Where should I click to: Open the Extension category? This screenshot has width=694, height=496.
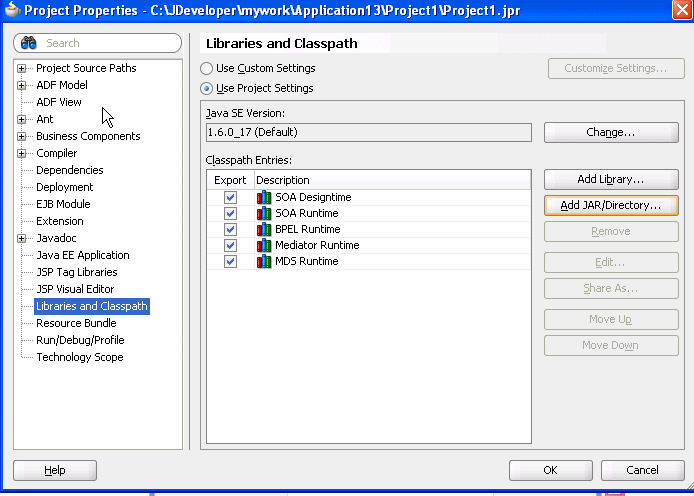(x=60, y=221)
